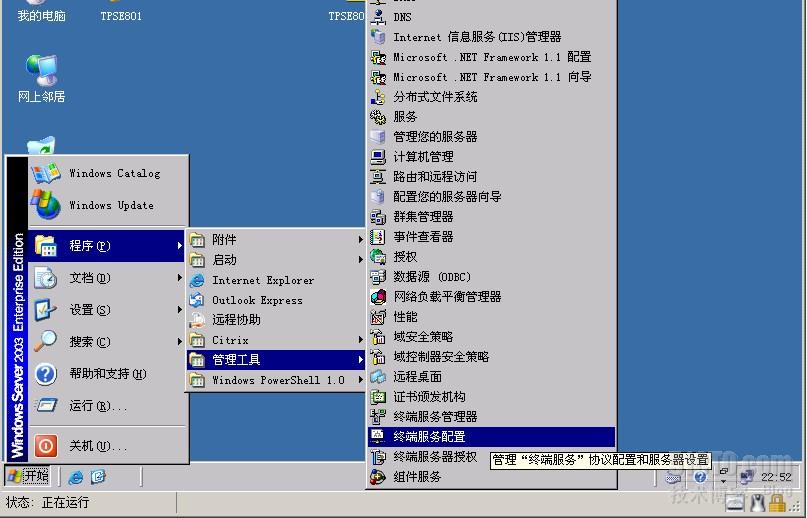Click the 管理您的服务器 icon
807x518 pixels.
(378, 137)
